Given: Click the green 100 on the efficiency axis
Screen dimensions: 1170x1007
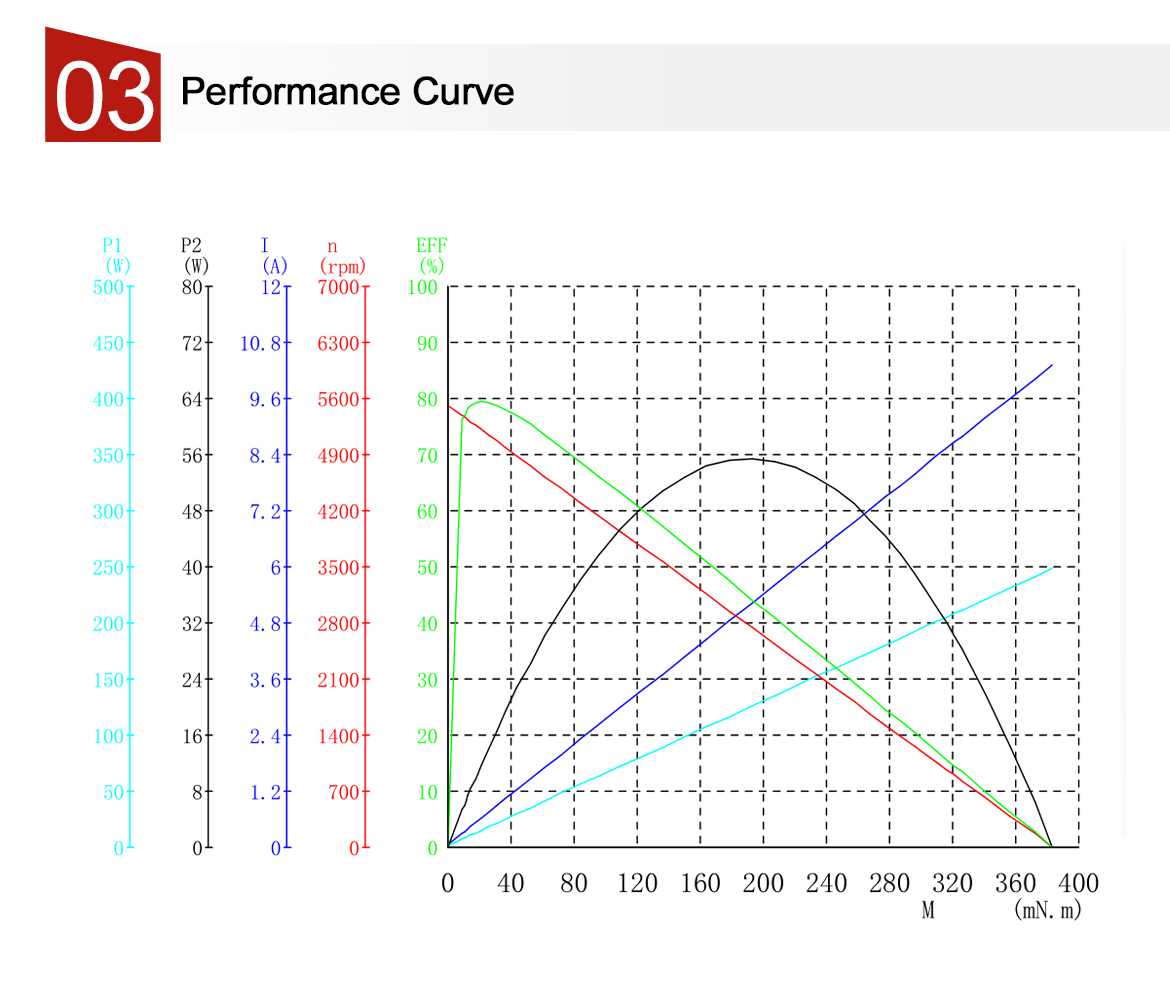Looking at the screenshot, I should (x=424, y=288).
